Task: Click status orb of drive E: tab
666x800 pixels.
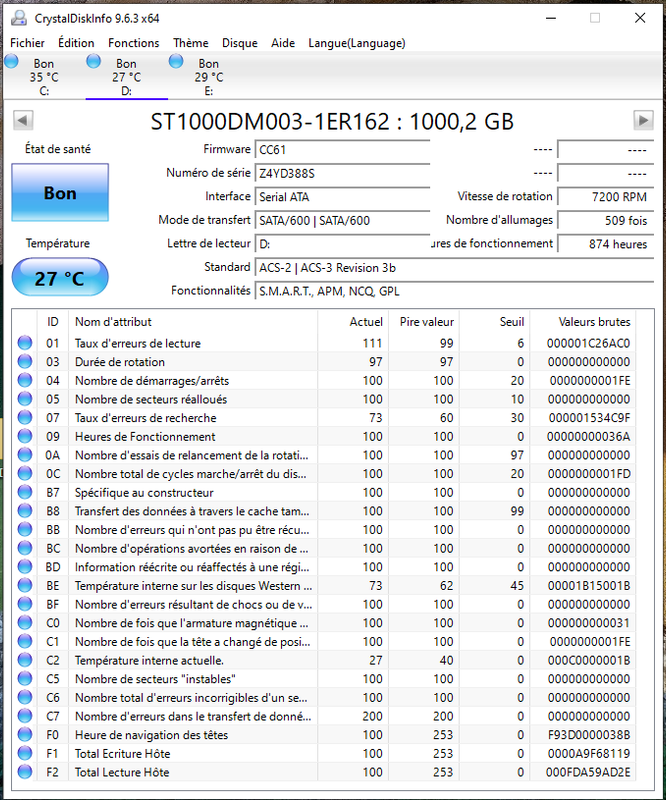Action: (x=176, y=62)
